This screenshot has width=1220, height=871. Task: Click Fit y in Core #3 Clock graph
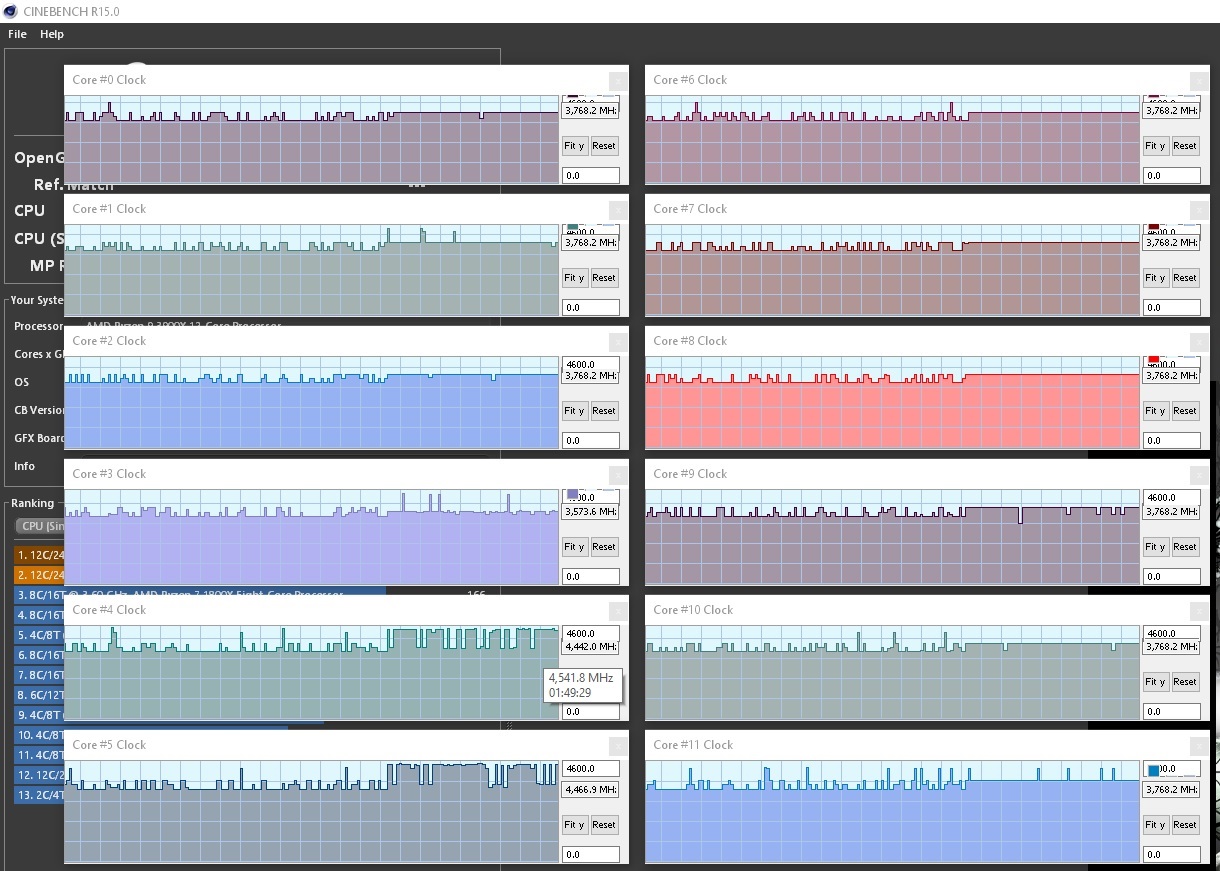574,547
